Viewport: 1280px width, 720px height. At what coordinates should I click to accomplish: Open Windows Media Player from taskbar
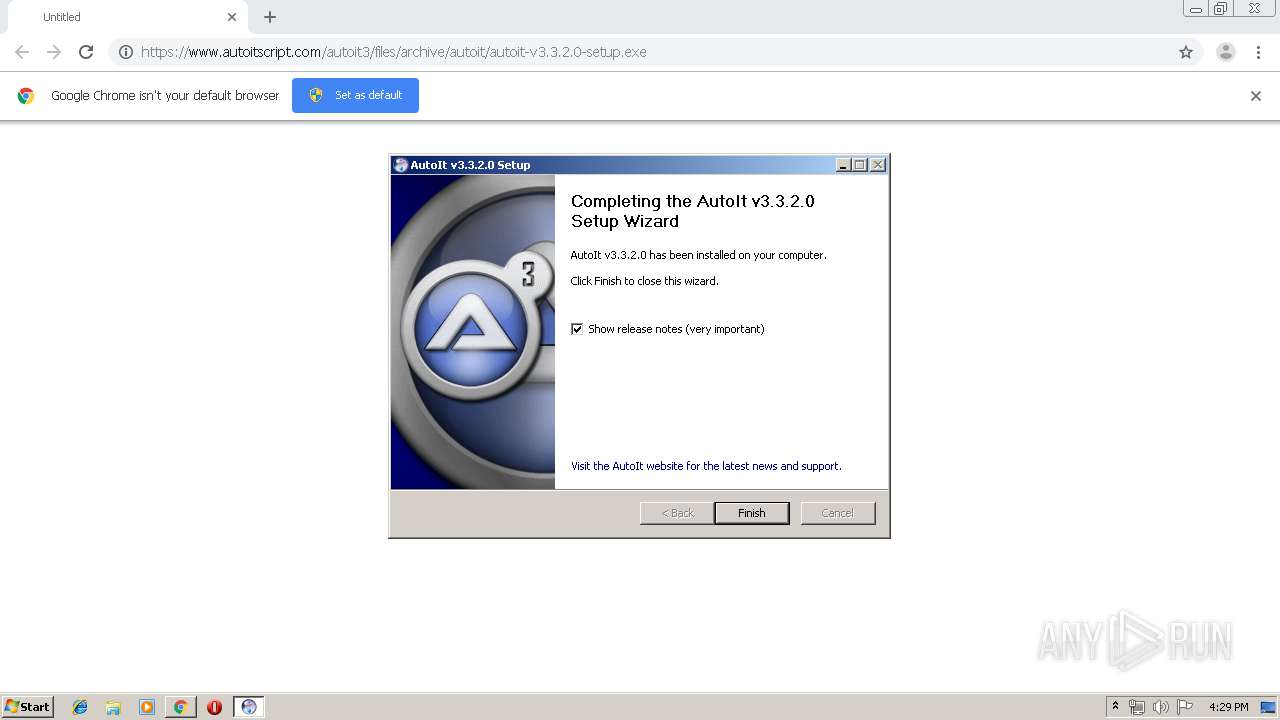[x=147, y=707]
